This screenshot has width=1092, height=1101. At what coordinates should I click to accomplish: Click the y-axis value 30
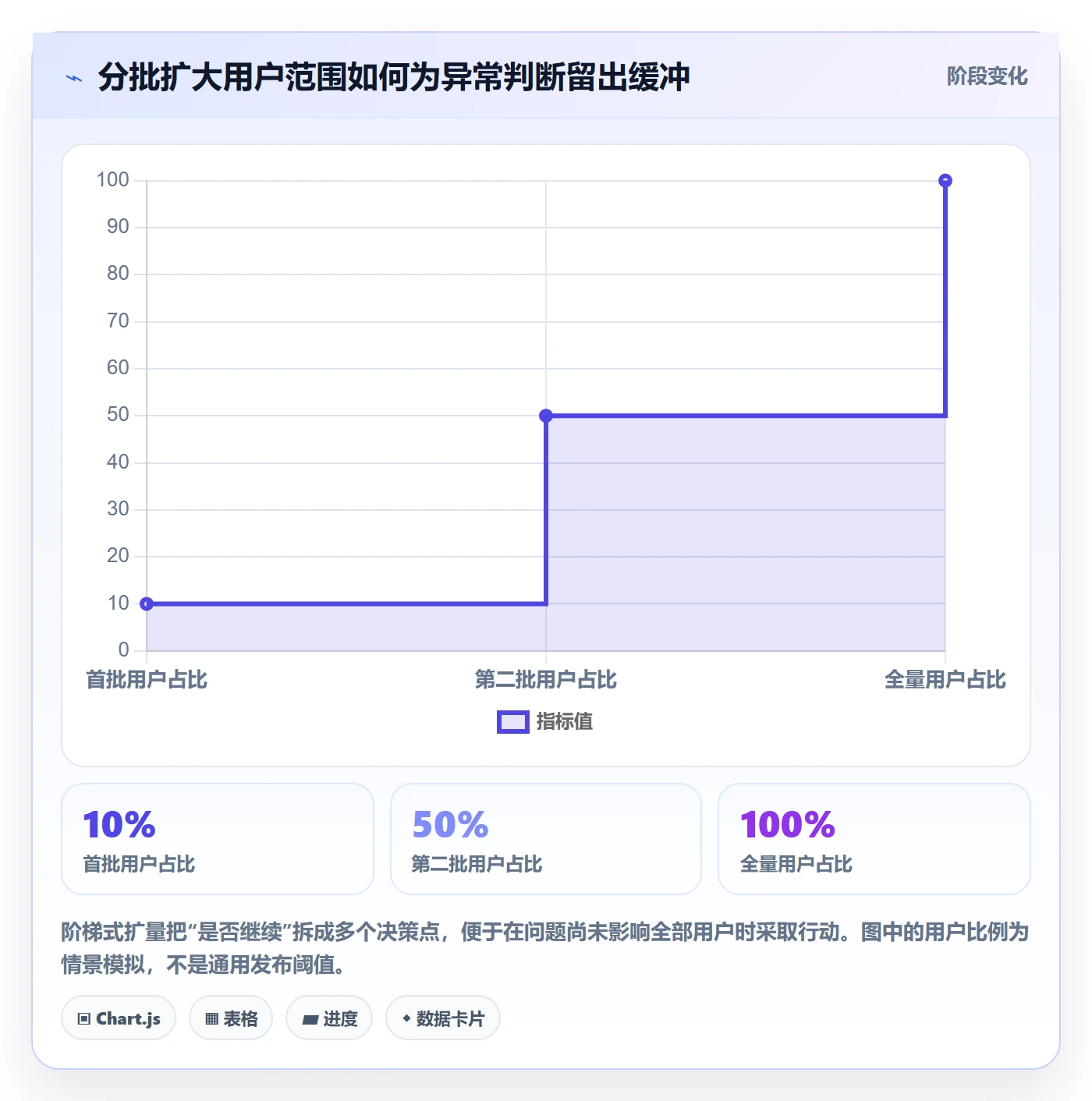119,509
